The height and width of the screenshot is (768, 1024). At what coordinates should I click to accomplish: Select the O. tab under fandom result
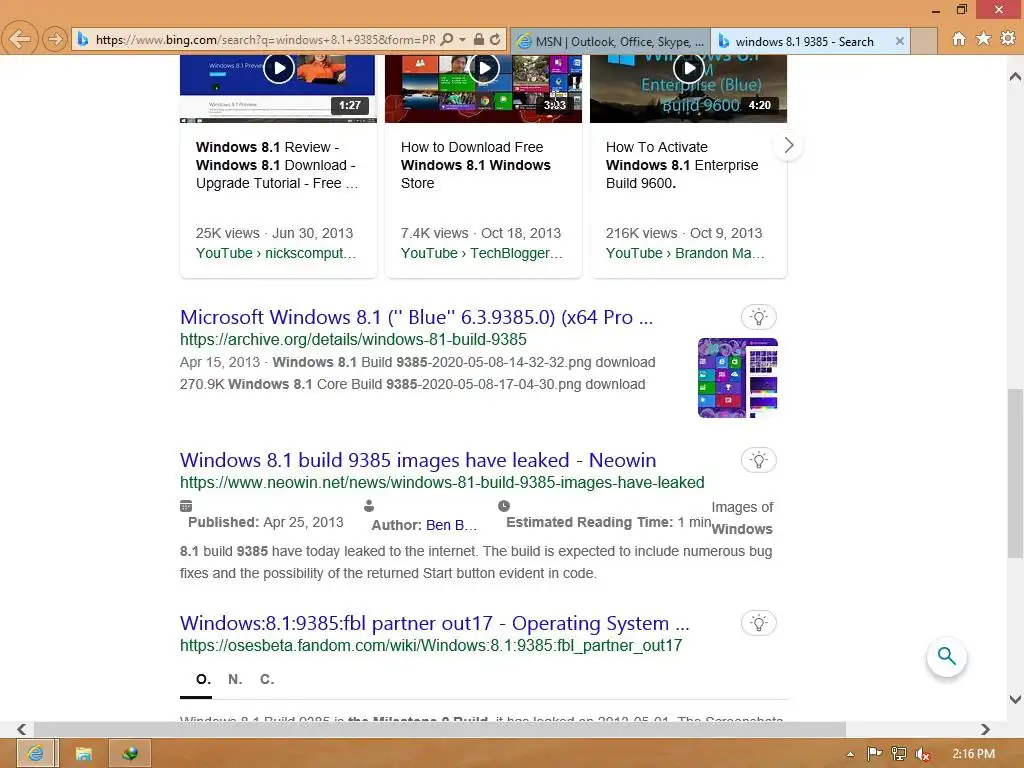coord(203,680)
